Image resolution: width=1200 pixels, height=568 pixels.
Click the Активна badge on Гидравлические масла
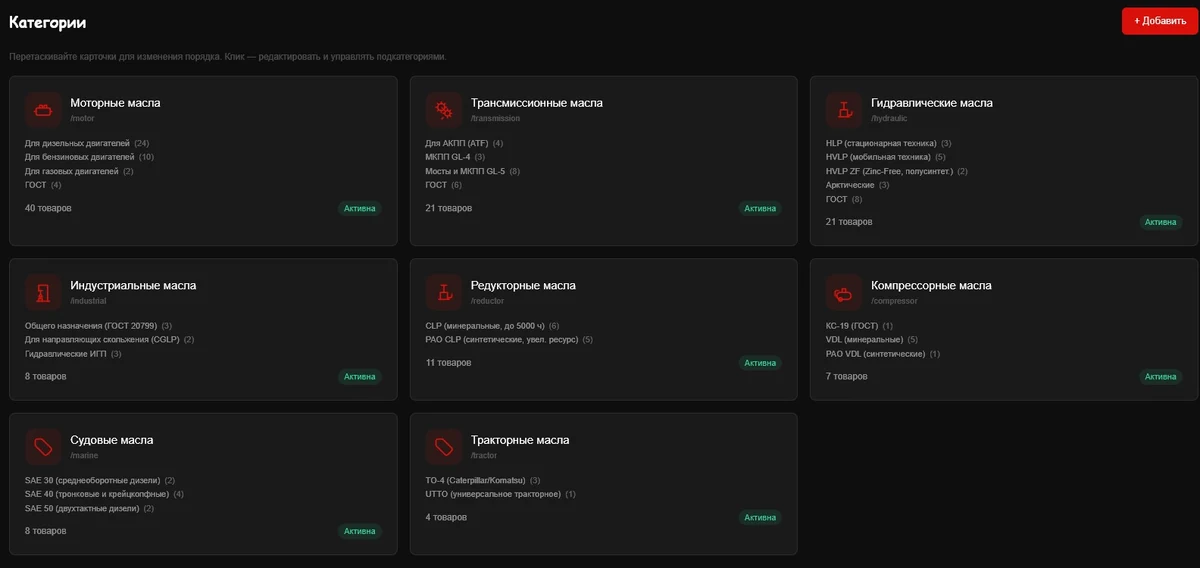[x=1161, y=222]
